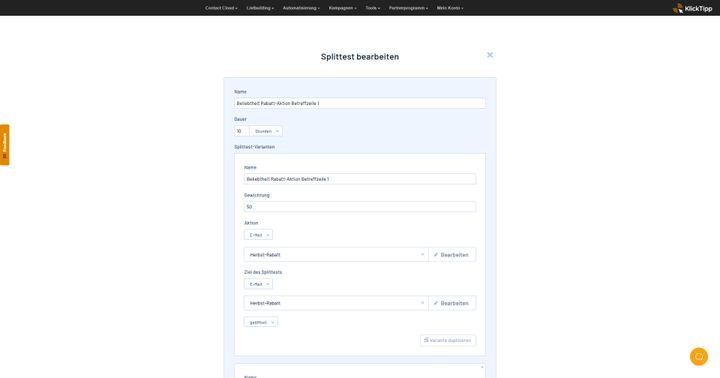
Task: Close the Splittest bearbeiten dialog
Action: pos(490,55)
